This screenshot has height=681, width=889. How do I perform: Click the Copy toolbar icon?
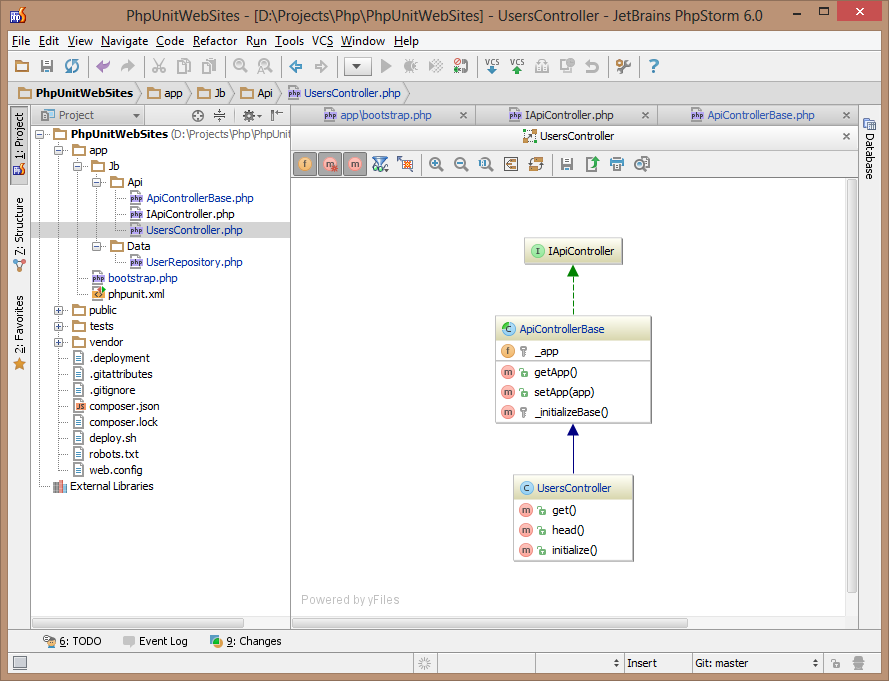click(184, 66)
